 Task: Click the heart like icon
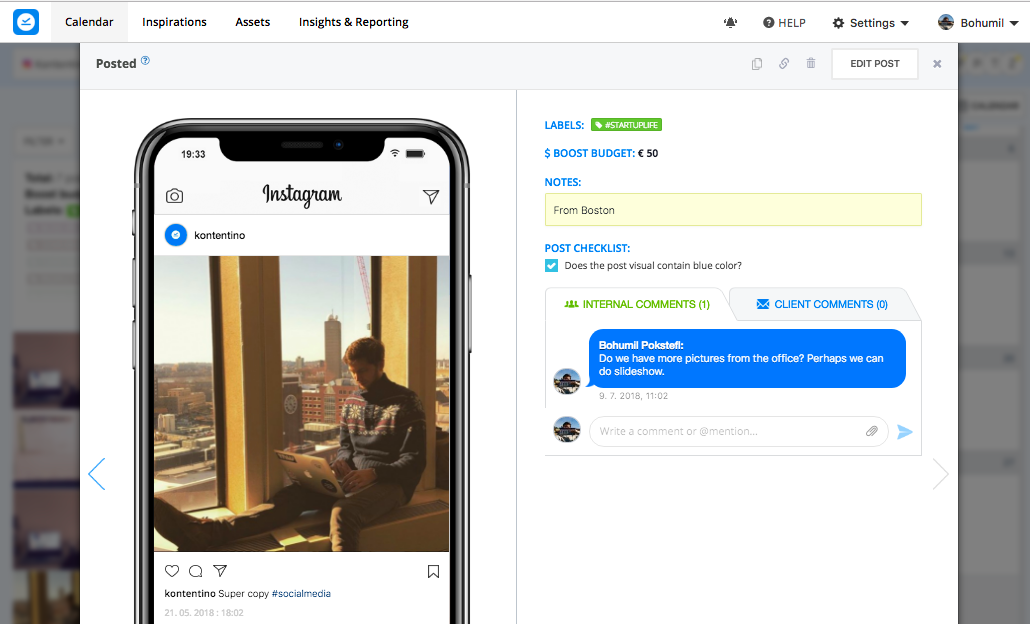tap(171, 571)
